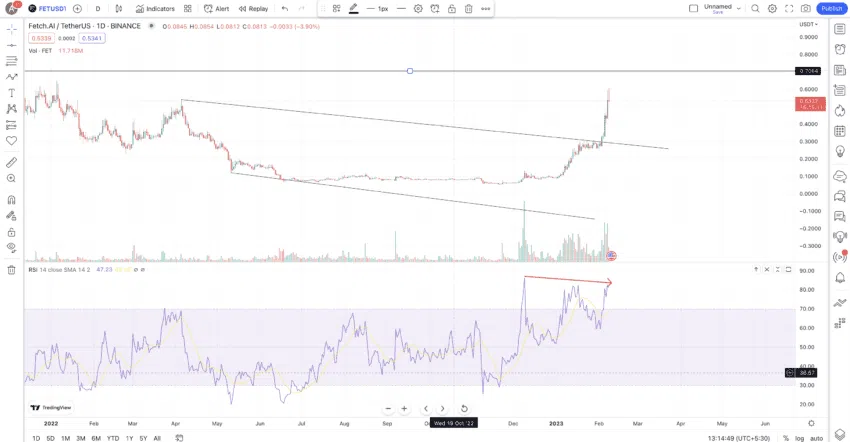Open the FETUSDT symbol search
The width and height of the screenshot is (850, 442).
(48, 9)
